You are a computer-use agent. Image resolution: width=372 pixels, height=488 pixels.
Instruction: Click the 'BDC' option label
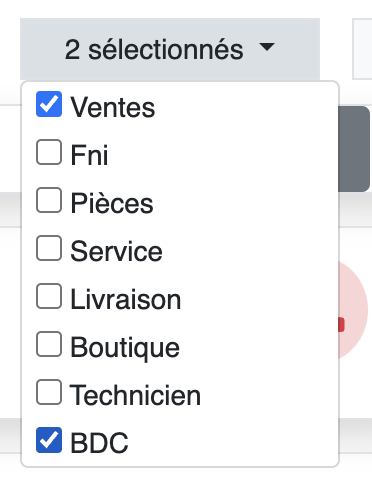click(x=99, y=443)
